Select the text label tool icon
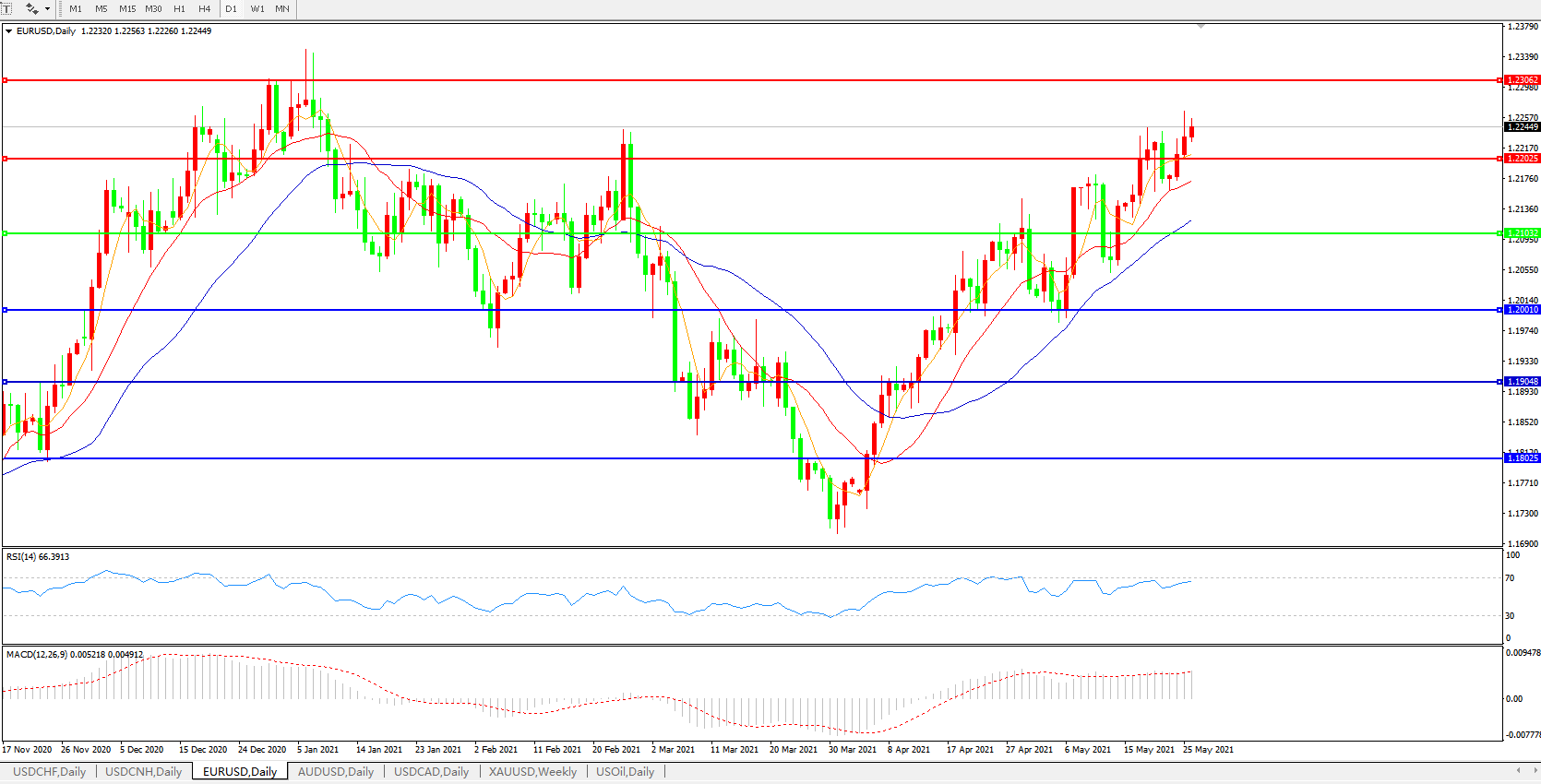1541x784 pixels. click(x=6, y=8)
